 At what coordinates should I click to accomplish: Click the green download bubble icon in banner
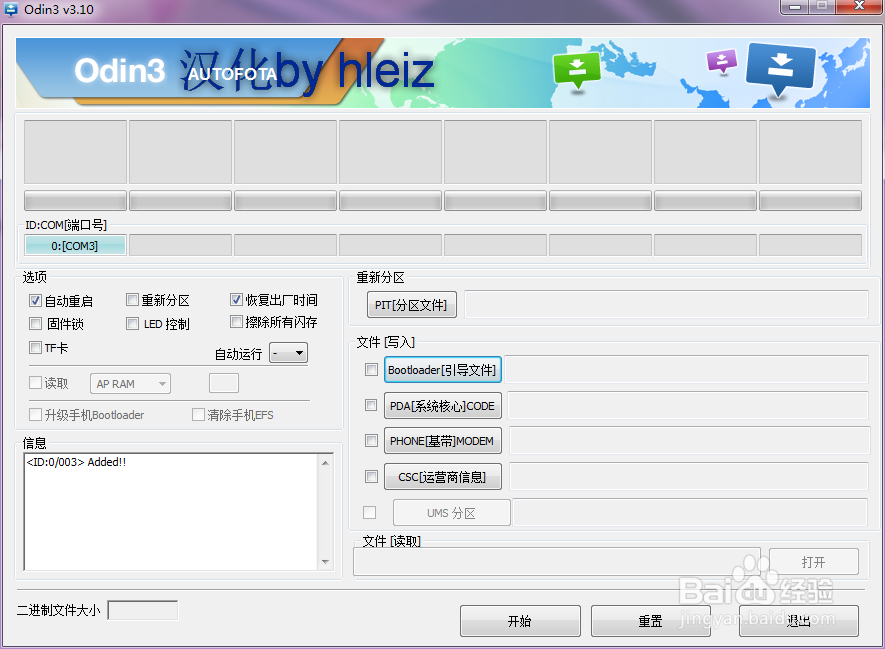pos(576,71)
